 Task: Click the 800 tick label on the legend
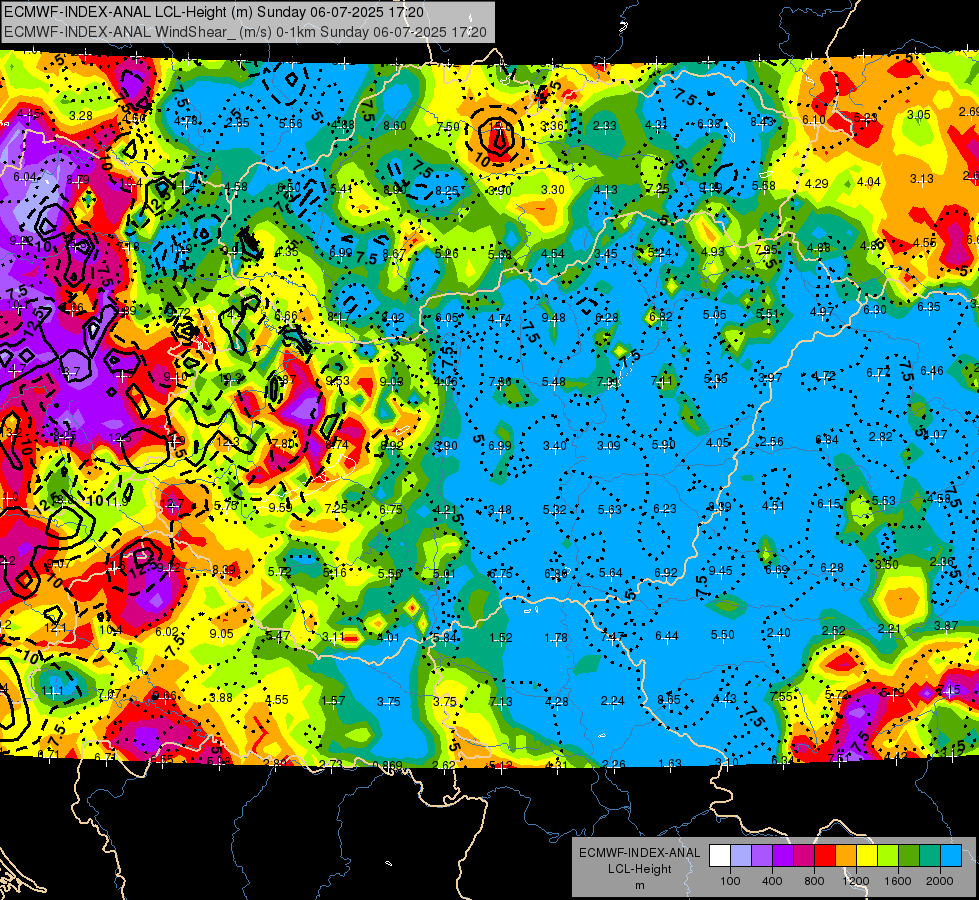point(814,881)
